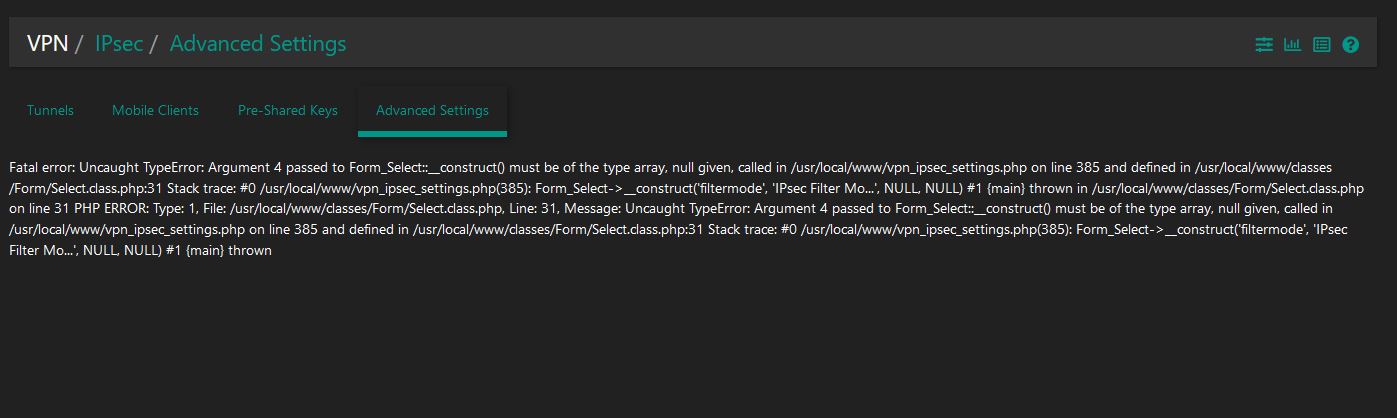The height and width of the screenshot is (418, 1397).
Task: Open the Related log entries list icon
Action: (1321, 45)
